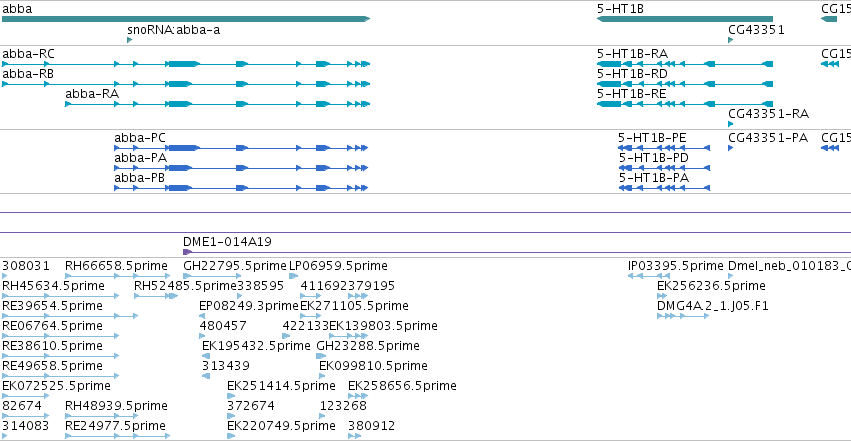This screenshot has width=851, height=441.
Task: Open the abba-RA transcript label
Action: (92, 94)
